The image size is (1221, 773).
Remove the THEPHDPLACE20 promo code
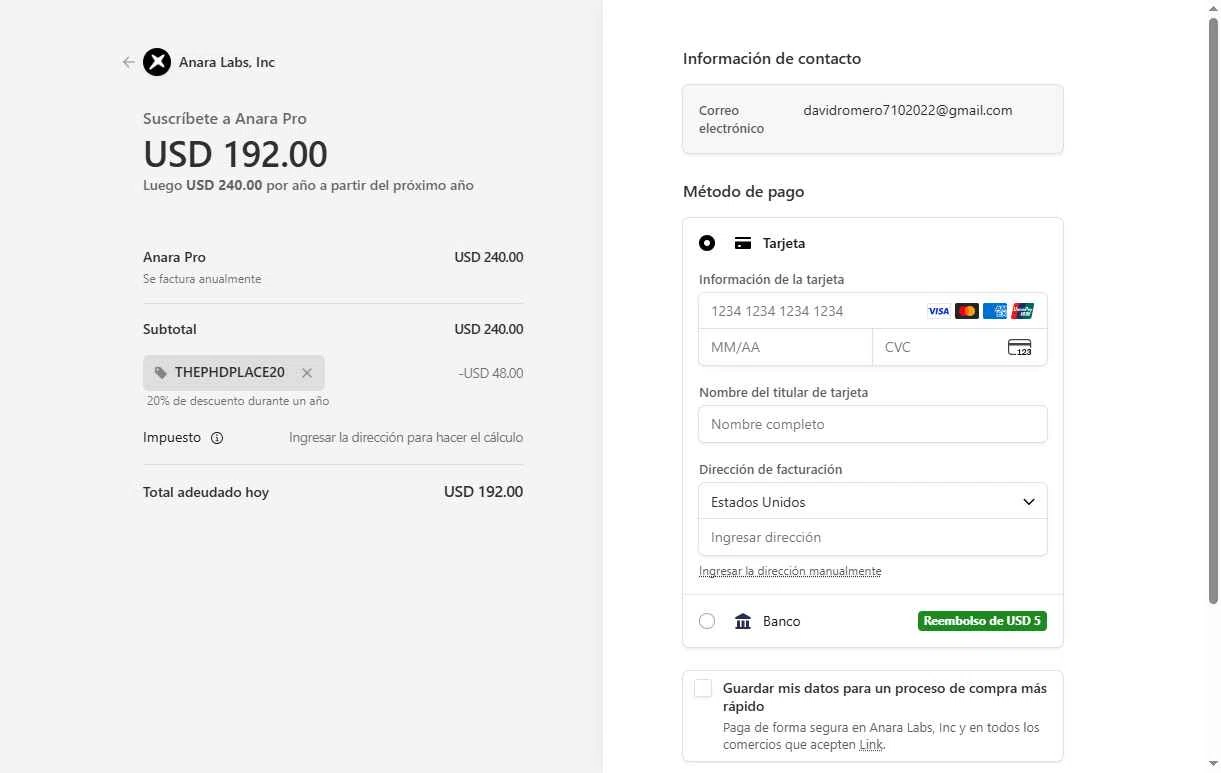click(307, 373)
